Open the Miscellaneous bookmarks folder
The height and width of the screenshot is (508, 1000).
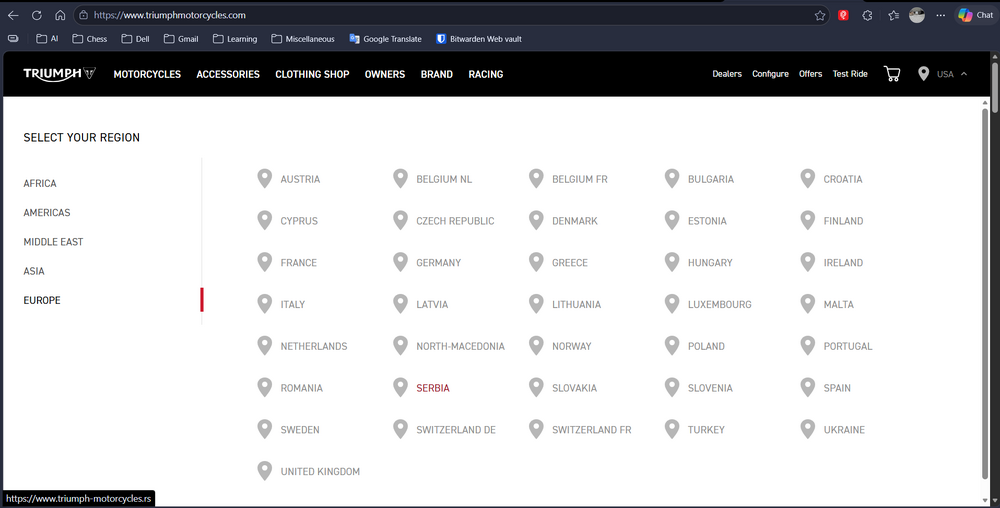coord(303,39)
